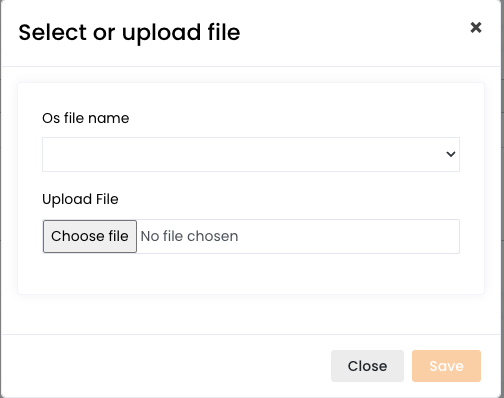The image size is (504, 398).
Task: Click the 'Os file name' label
Action: tap(86, 118)
